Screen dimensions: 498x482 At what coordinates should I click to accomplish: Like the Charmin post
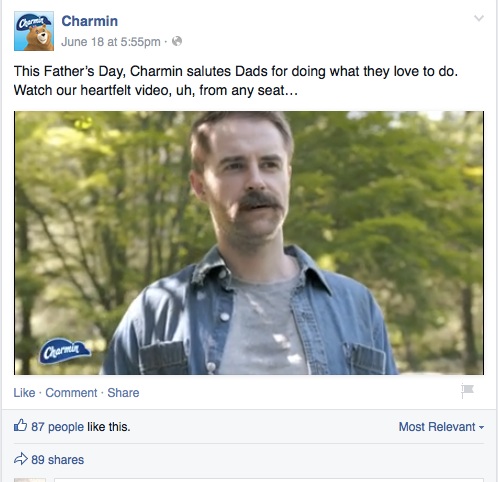[x=24, y=393]
